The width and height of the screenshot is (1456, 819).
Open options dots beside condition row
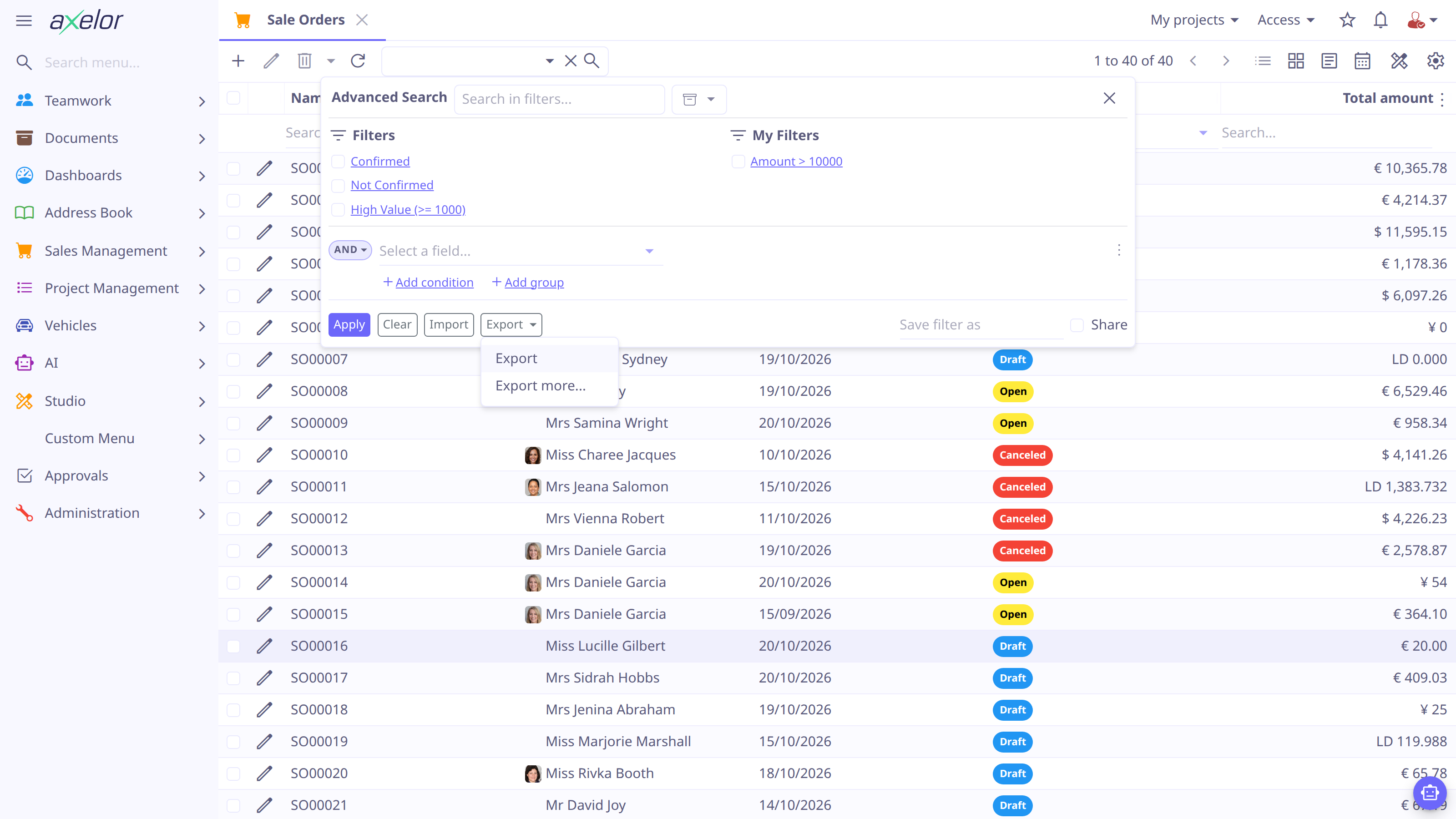[x=1119, y=250]
